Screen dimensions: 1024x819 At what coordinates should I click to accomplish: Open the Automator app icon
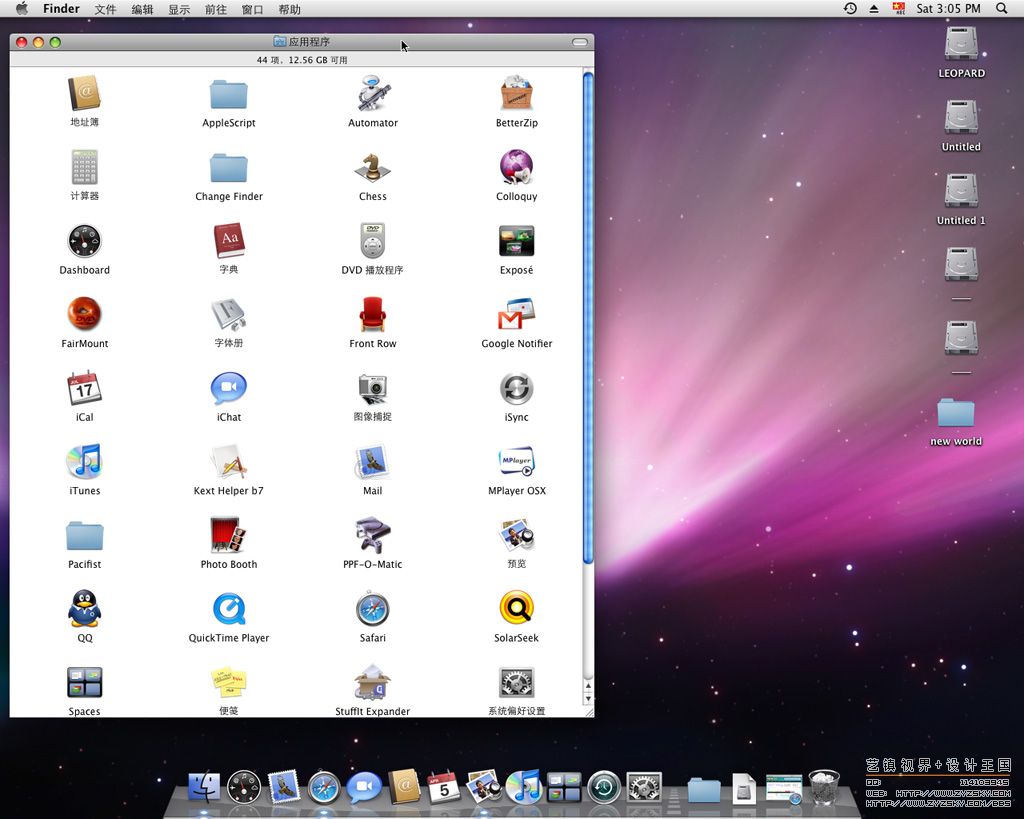point(373,93)
